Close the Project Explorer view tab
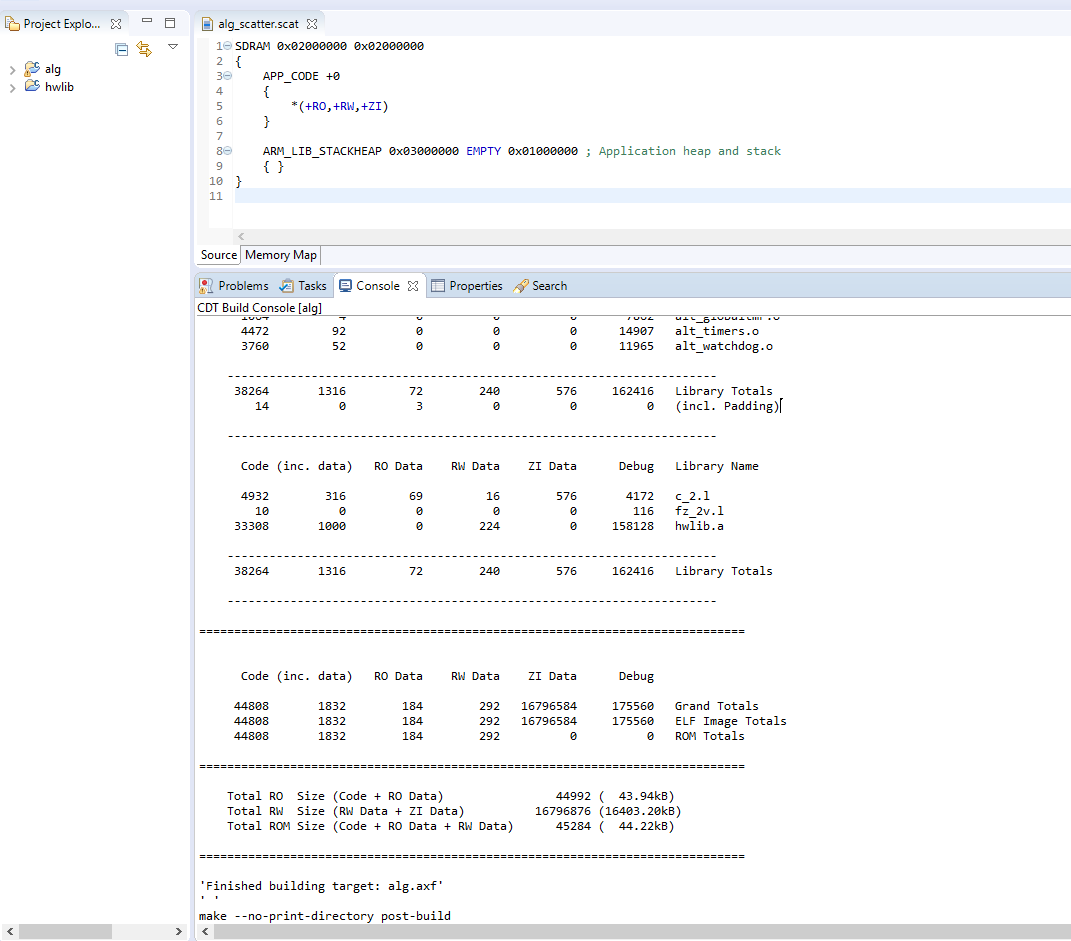This screenshot has width=1071, height=941. tap(116, 24)
